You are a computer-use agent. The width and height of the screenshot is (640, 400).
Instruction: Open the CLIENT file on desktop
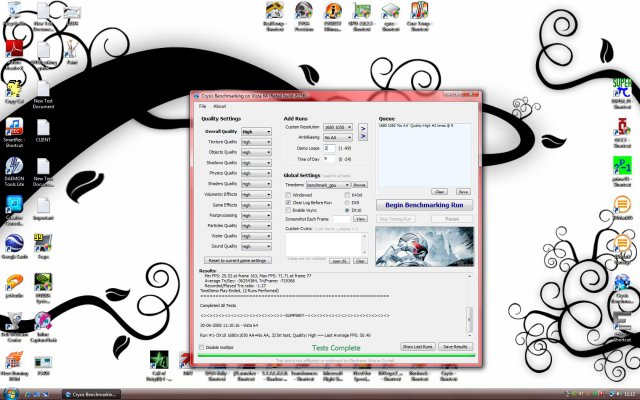[x=43, y=128]
